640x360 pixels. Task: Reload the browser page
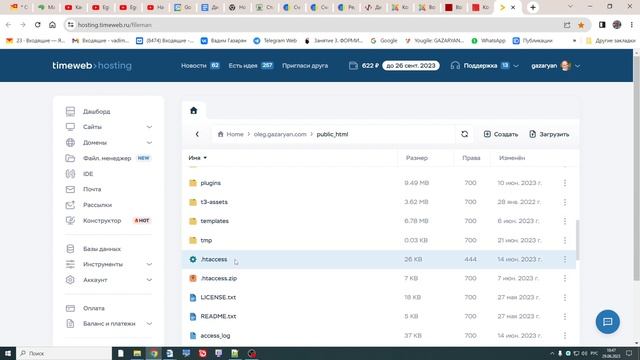click(38, 25)
